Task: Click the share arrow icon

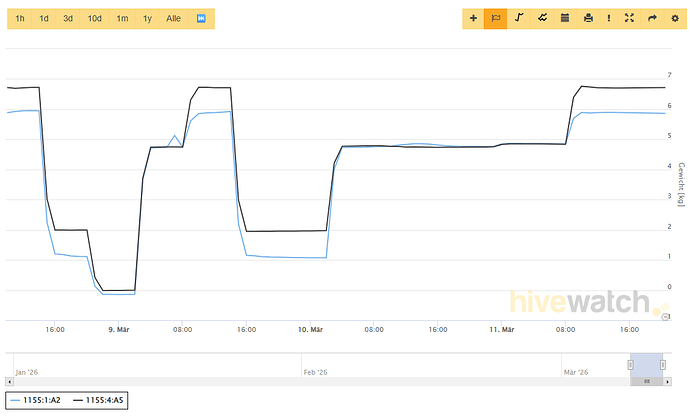Action: (x=652, y=18)
